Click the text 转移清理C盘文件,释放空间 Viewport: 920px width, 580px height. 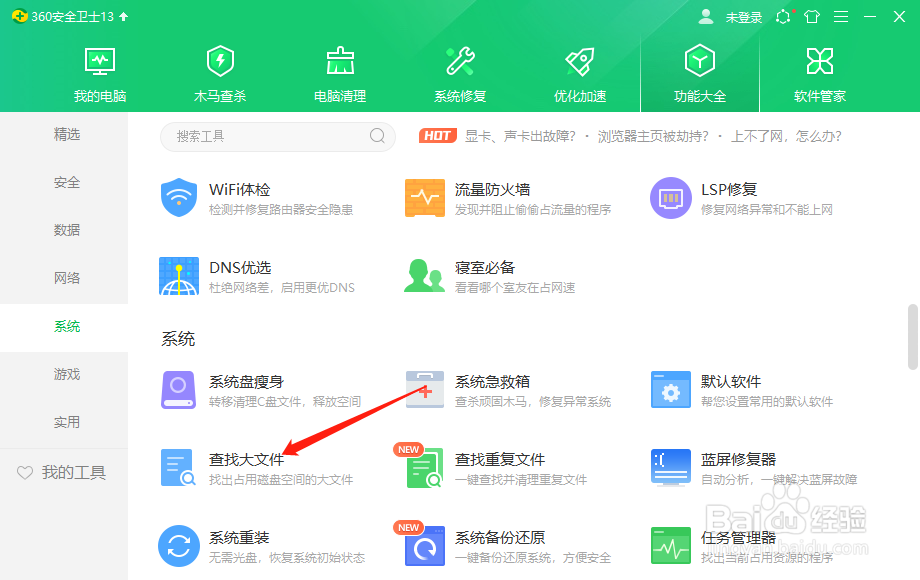pyautogui.click(x=285, y=402)
